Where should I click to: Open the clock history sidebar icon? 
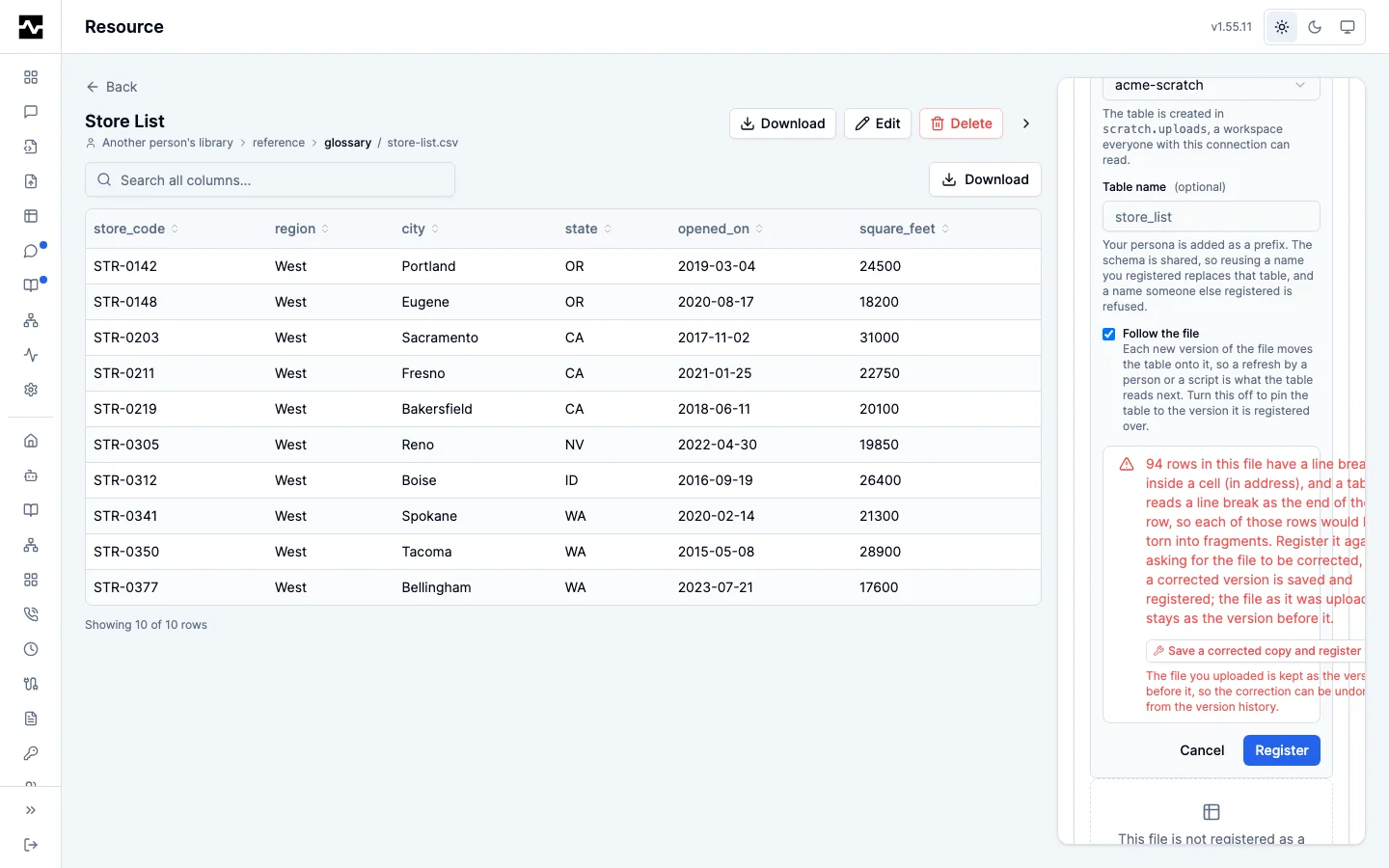[31, 649]
